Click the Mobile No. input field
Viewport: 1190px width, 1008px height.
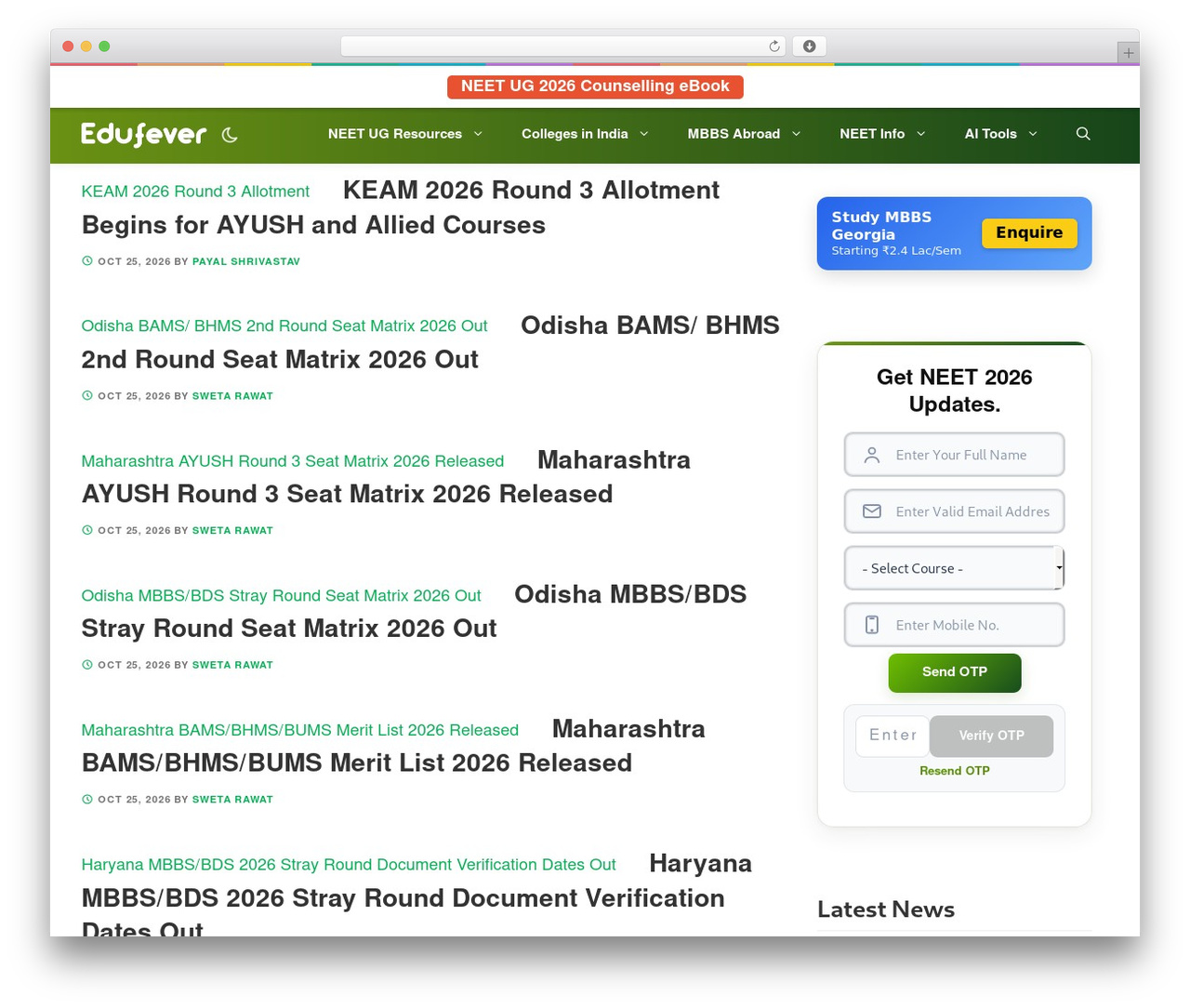click(x=954, y=625)
